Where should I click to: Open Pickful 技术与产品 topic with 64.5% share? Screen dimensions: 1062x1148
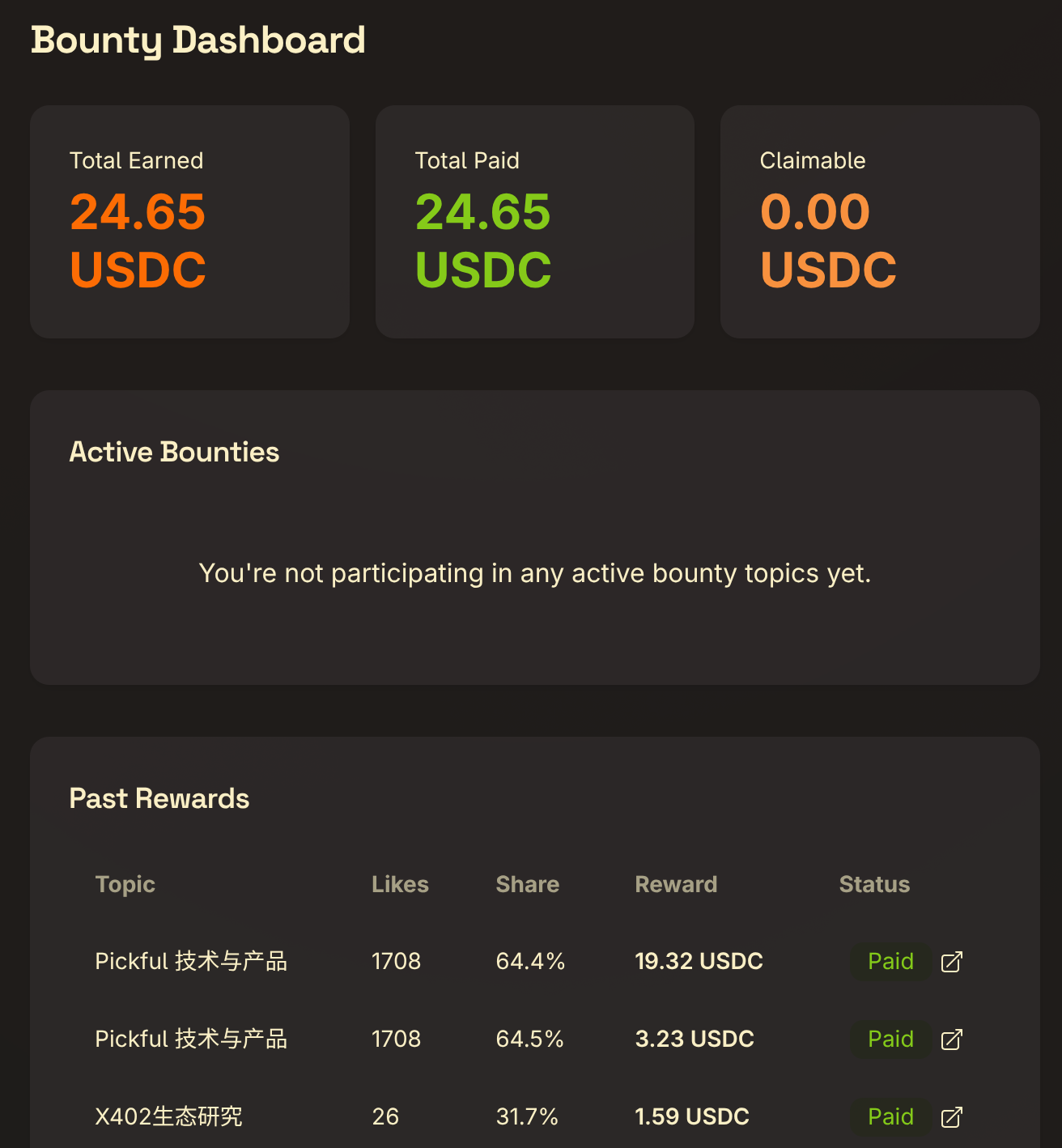(191, 1040)
